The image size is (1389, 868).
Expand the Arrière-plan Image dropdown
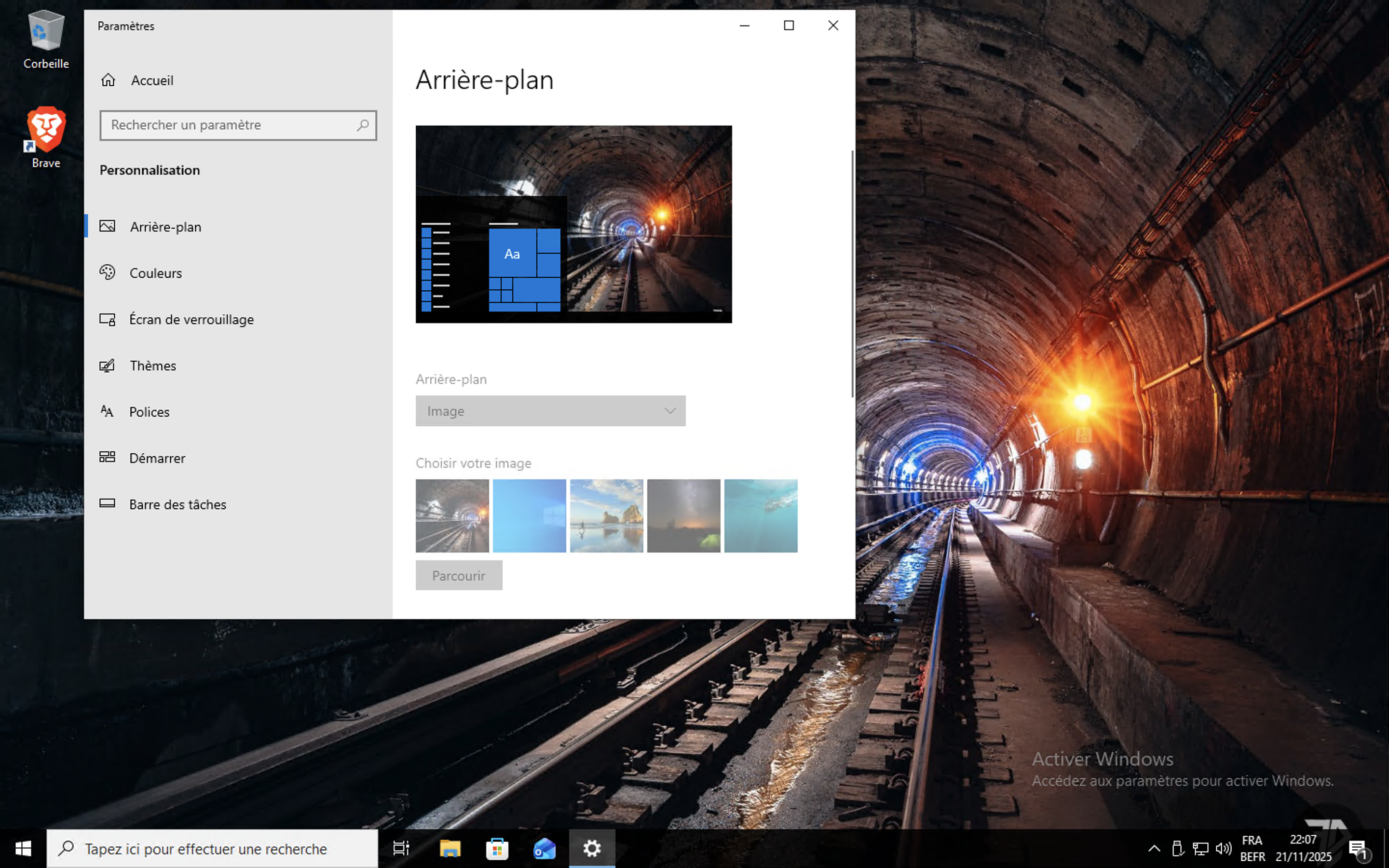550,411
